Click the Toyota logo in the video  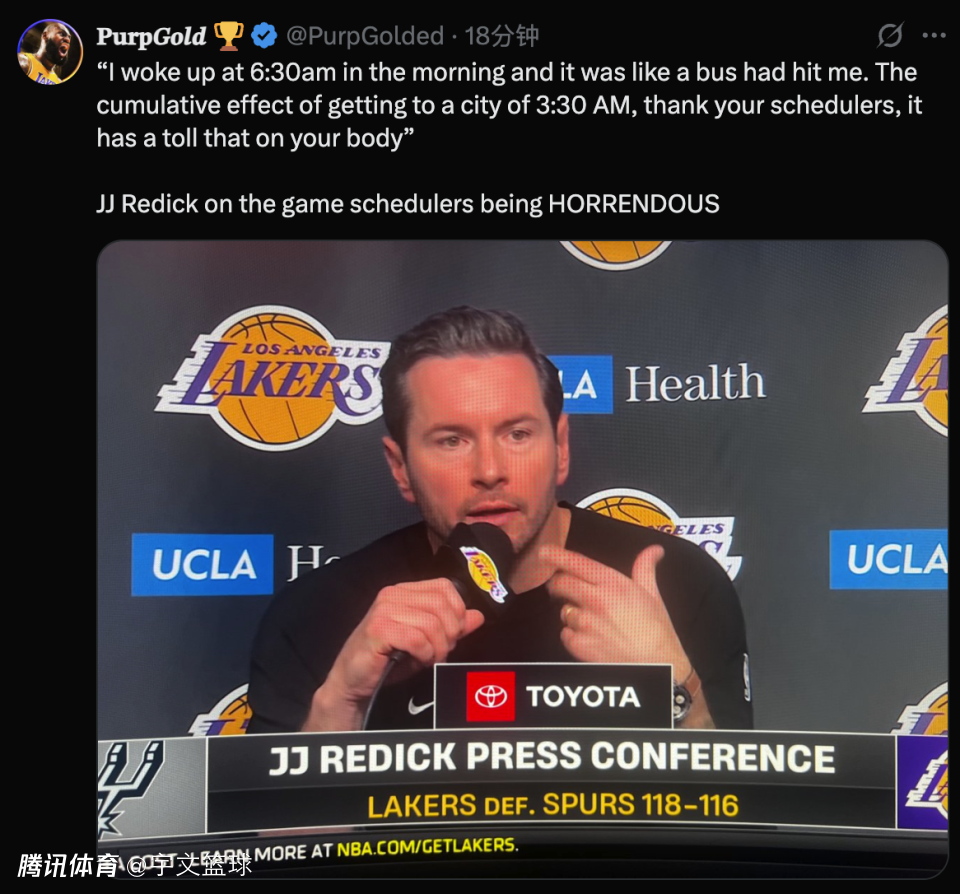pos(553,696)
